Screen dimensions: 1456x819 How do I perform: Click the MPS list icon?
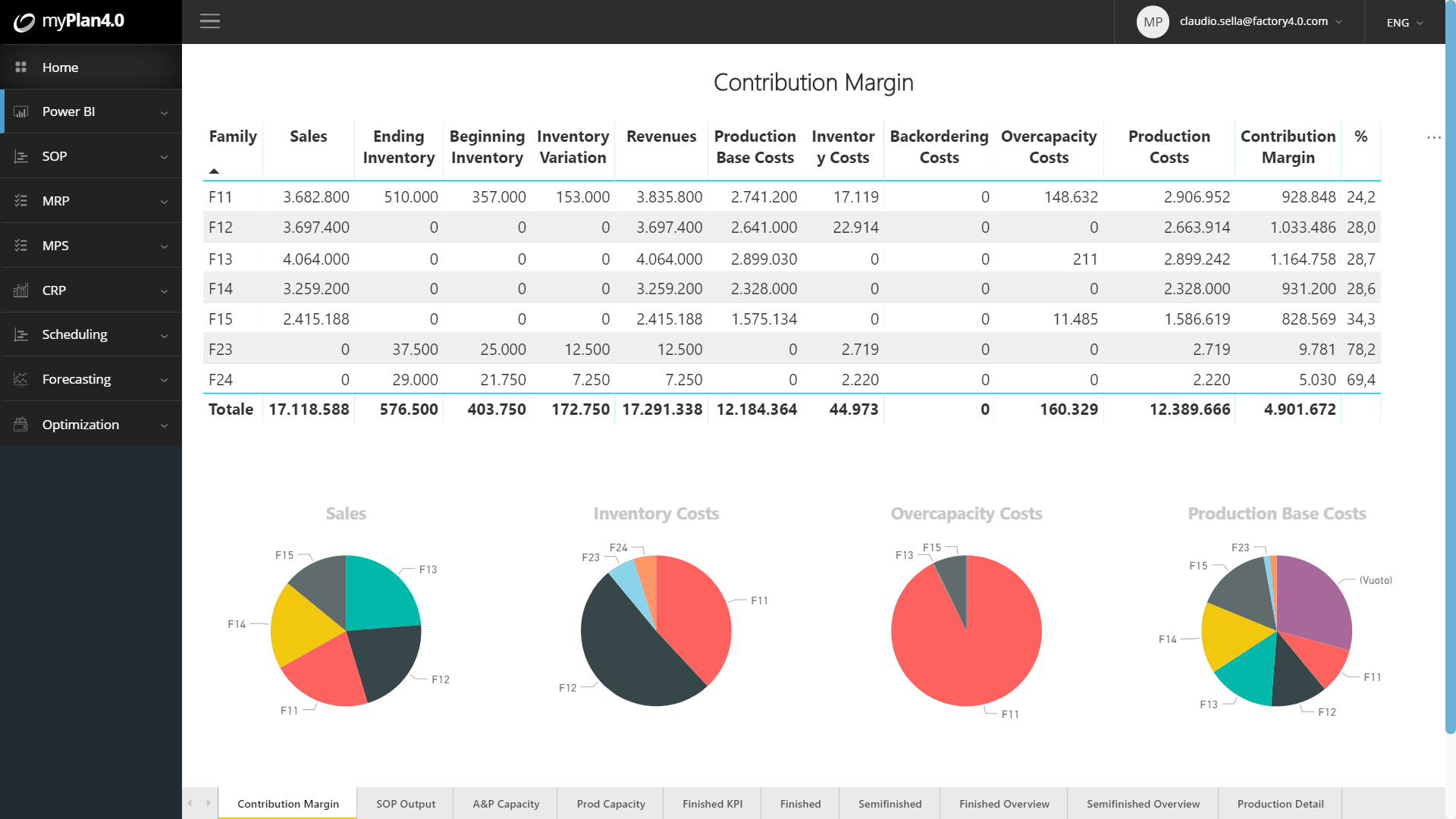[21, 245]
